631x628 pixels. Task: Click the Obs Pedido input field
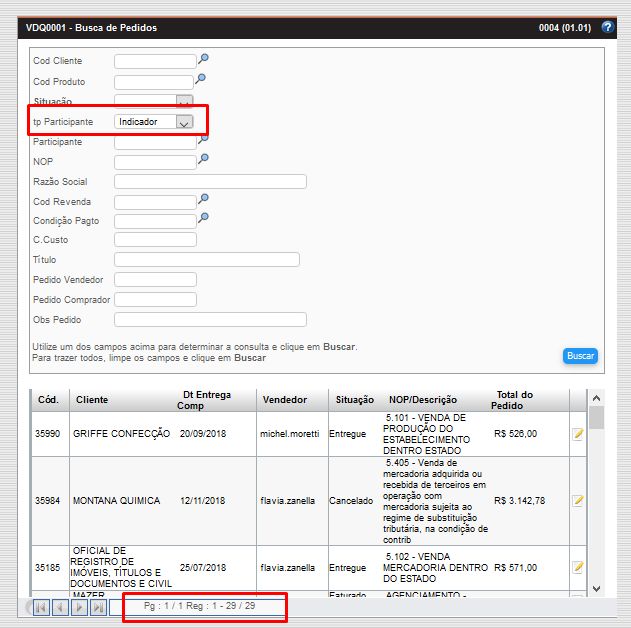point(210,320)
